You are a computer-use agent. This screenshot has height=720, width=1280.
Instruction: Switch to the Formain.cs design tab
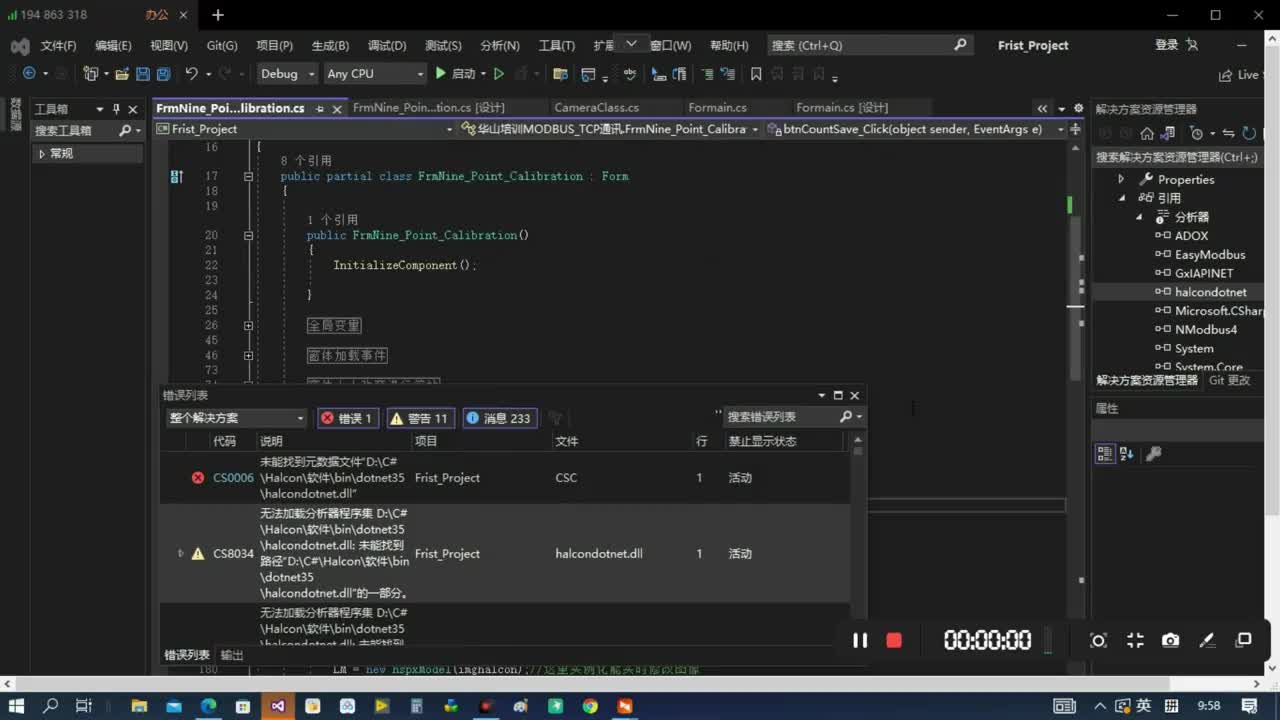click(842, 108)
